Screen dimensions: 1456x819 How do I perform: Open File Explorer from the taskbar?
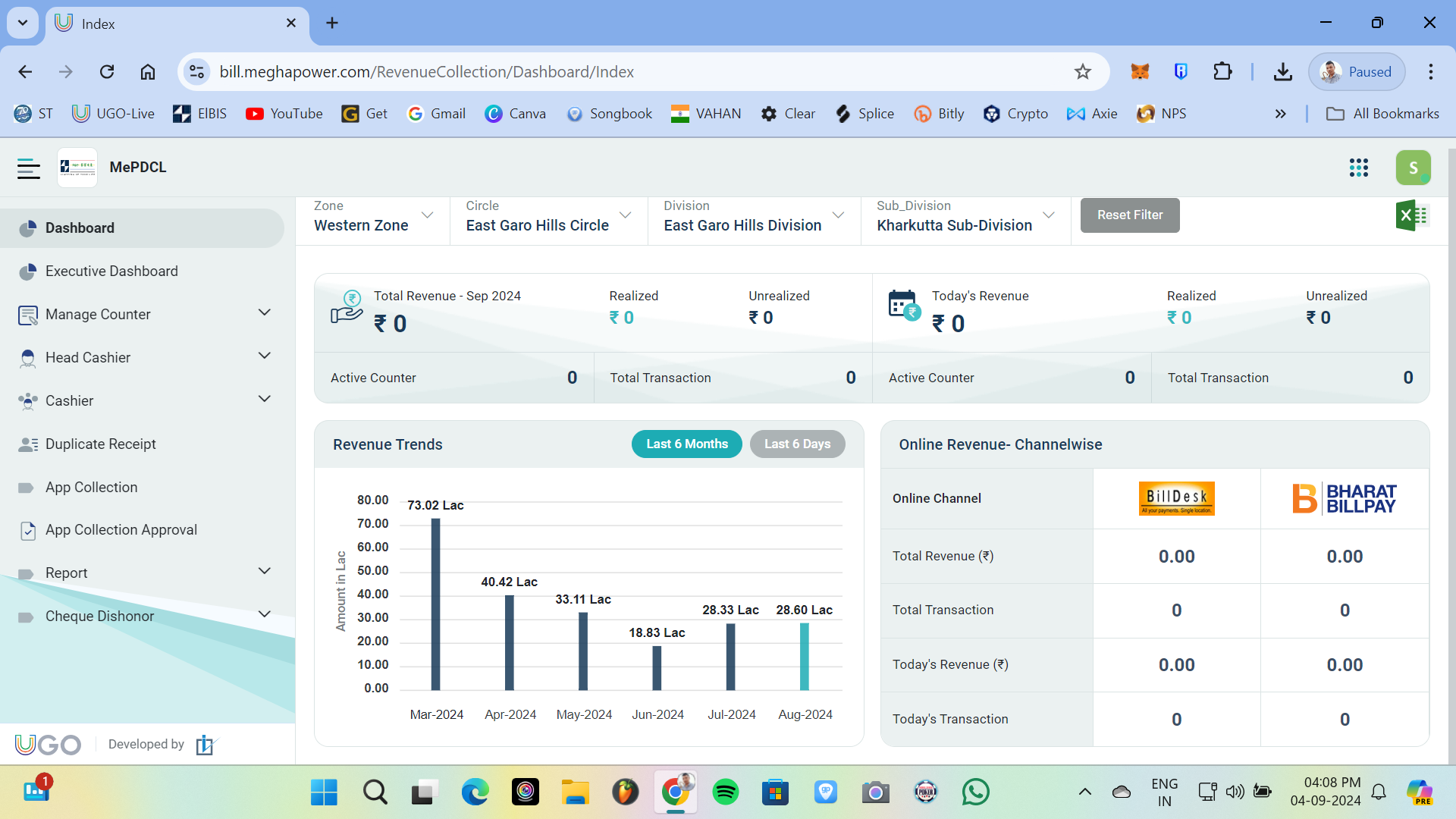pos(576,792)
